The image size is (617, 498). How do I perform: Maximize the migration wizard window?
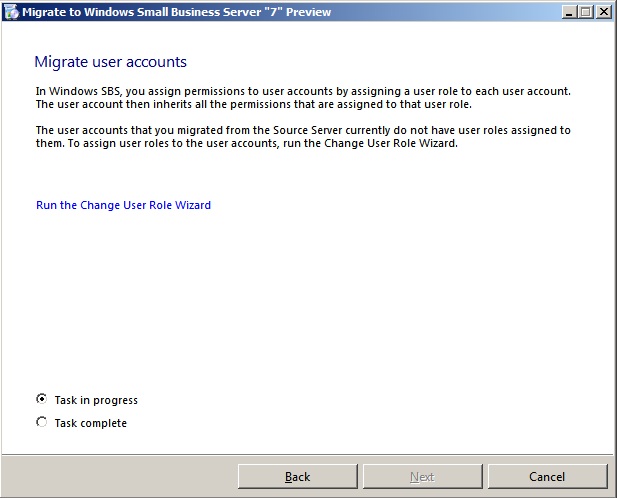click(585, 12)
